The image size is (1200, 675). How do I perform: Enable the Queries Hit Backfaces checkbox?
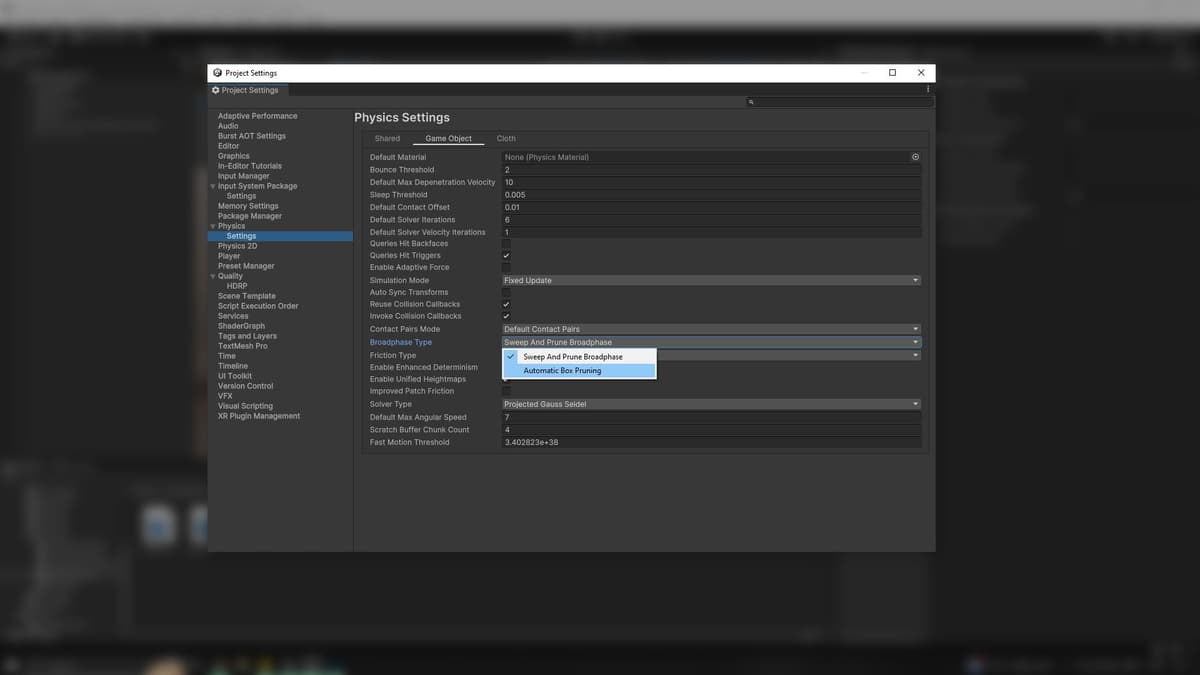pyautogui.click(x=507, y=243)
